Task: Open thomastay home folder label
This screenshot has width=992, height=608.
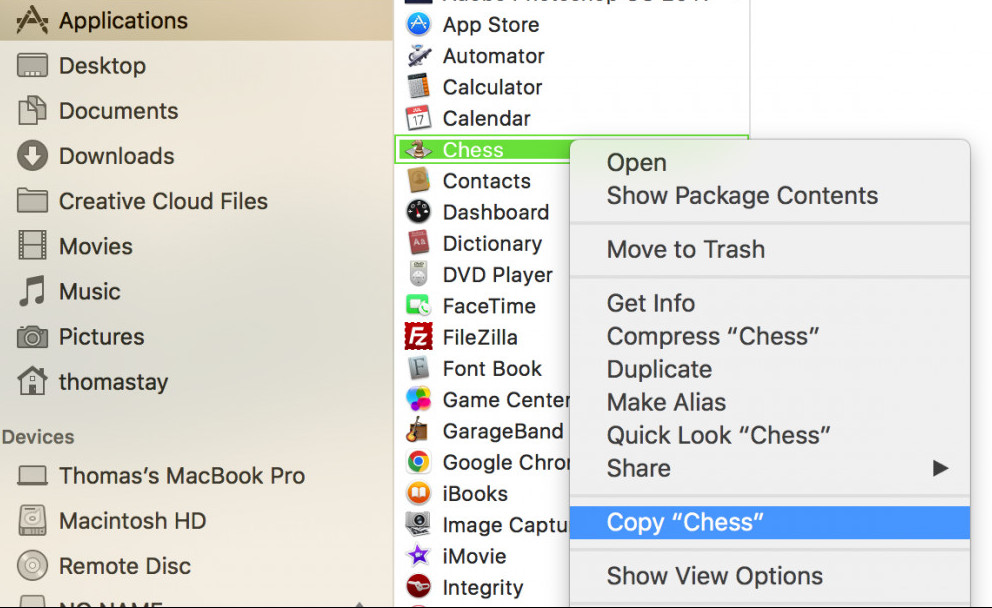Action: [x=113, y=382]
